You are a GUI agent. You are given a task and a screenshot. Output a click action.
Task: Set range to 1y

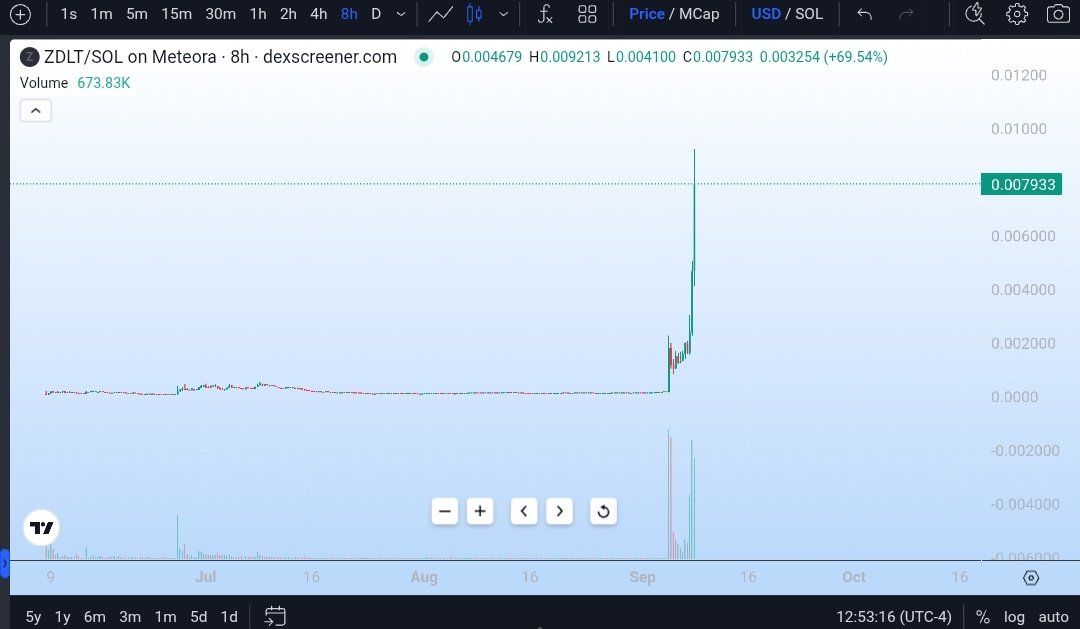[x=63, y=617]
